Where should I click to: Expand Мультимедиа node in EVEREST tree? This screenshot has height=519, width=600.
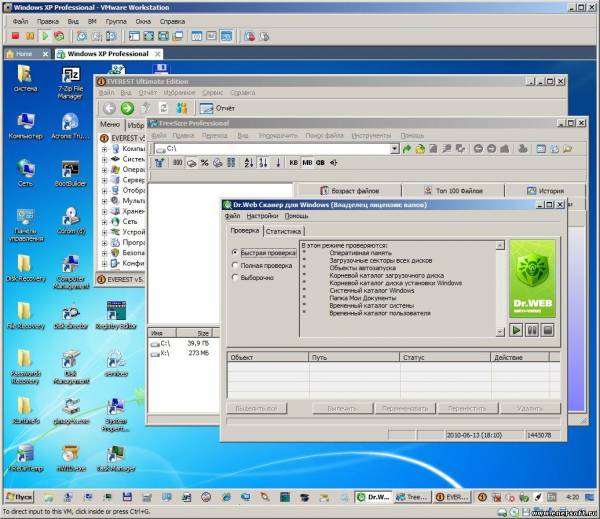104,201
